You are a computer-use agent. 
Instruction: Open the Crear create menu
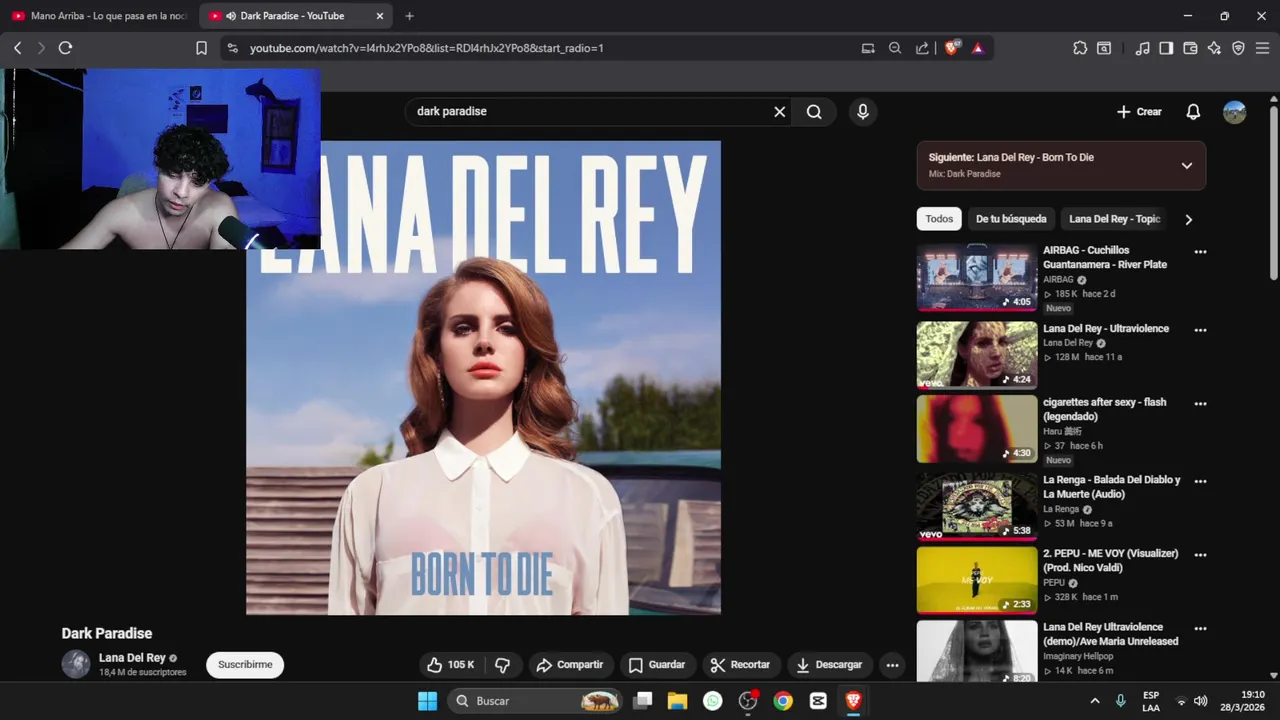pos(1139,112)
